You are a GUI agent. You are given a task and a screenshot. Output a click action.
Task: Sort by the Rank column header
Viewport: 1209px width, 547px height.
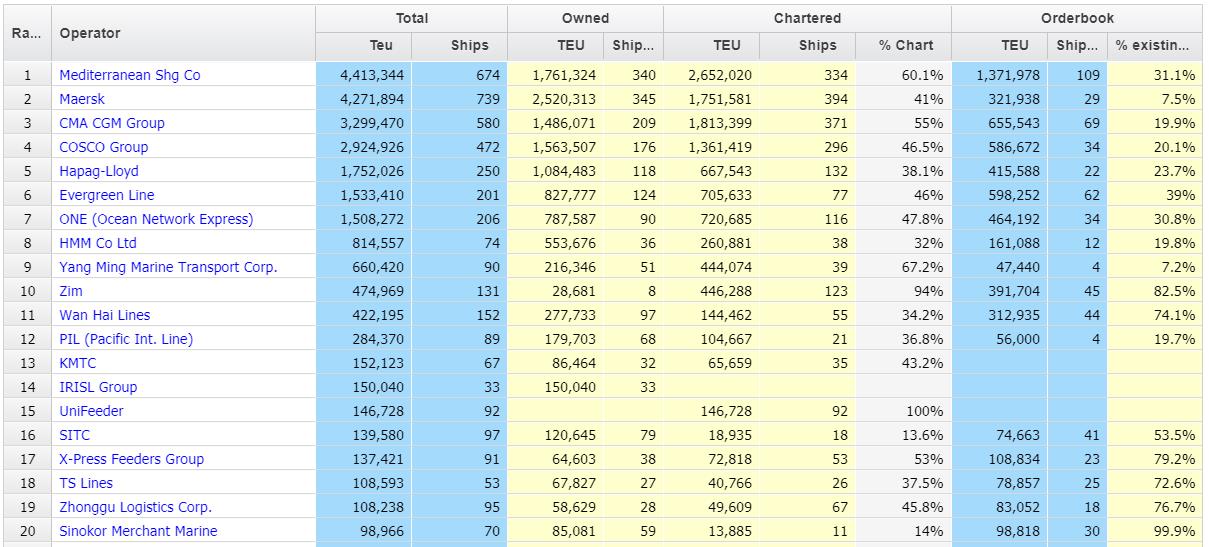(26, 33)
